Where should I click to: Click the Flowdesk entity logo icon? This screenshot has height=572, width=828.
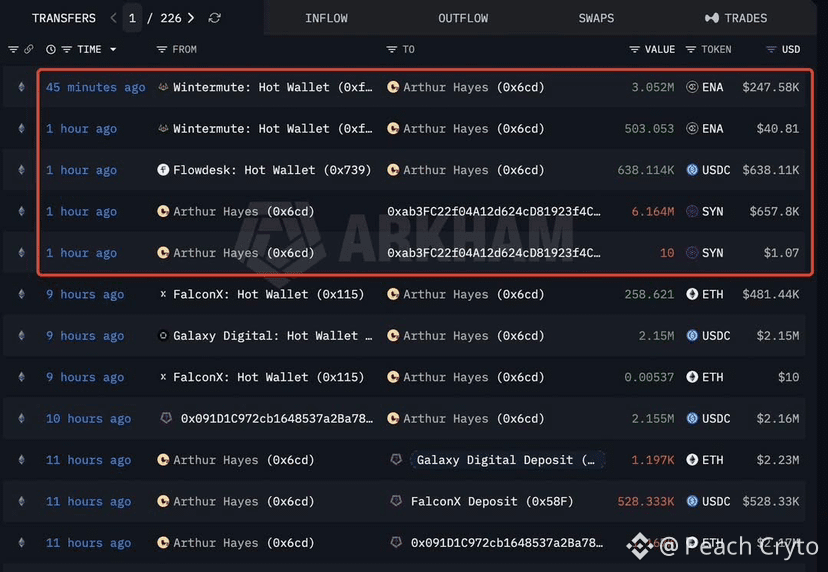(x=163, y=170)
